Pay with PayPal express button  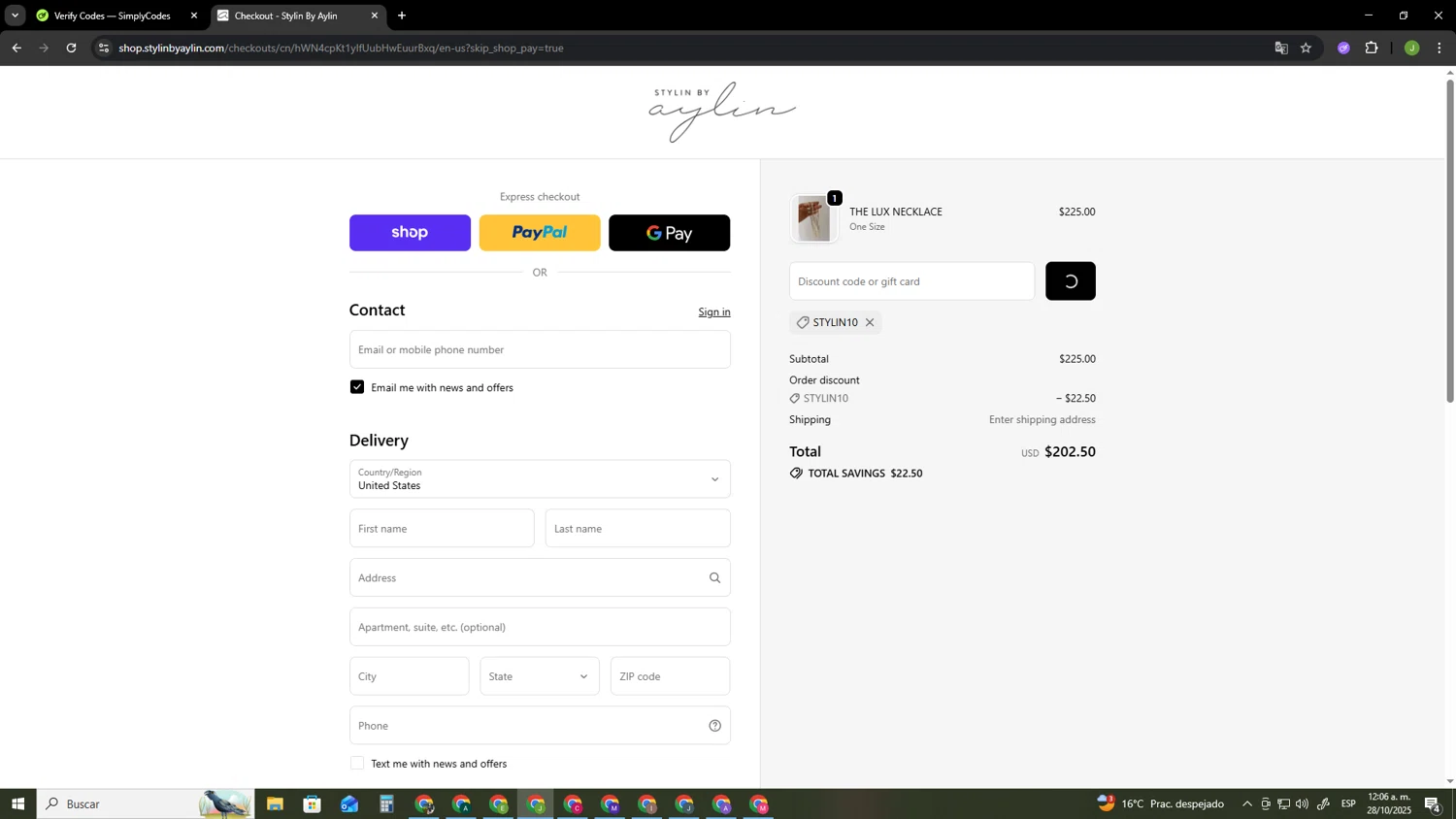pos(540,233)
